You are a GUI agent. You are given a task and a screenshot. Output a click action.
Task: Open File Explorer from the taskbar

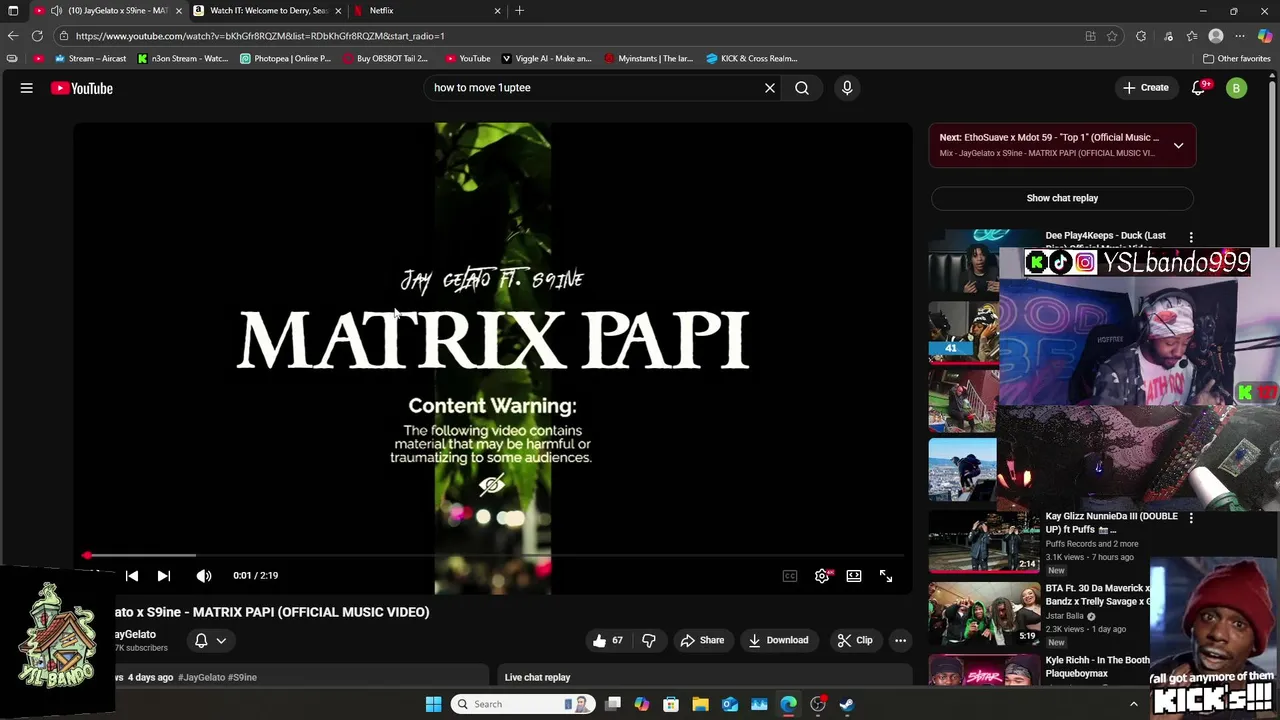pos(700,704)
